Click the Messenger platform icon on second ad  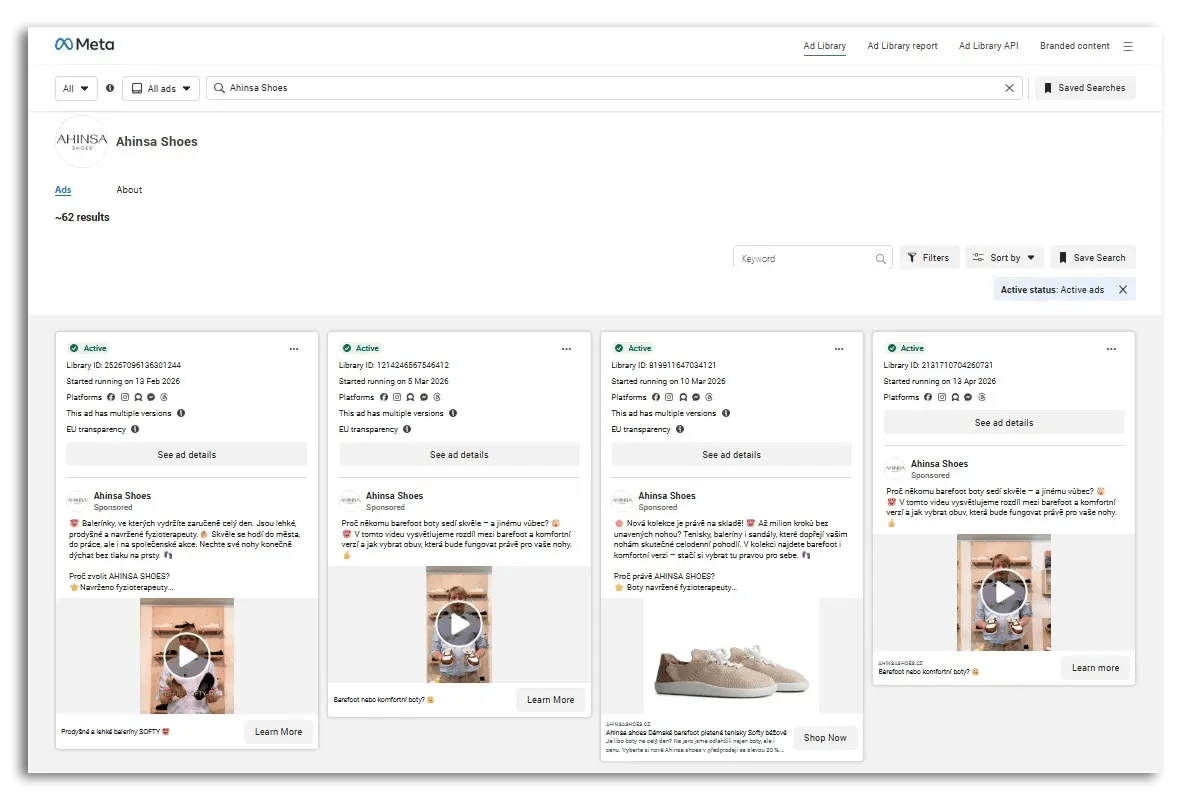tap(423, 397)
